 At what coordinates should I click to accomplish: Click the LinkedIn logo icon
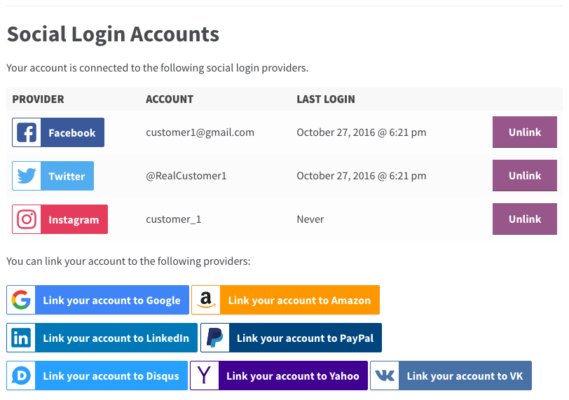click(x=21, y=338)
